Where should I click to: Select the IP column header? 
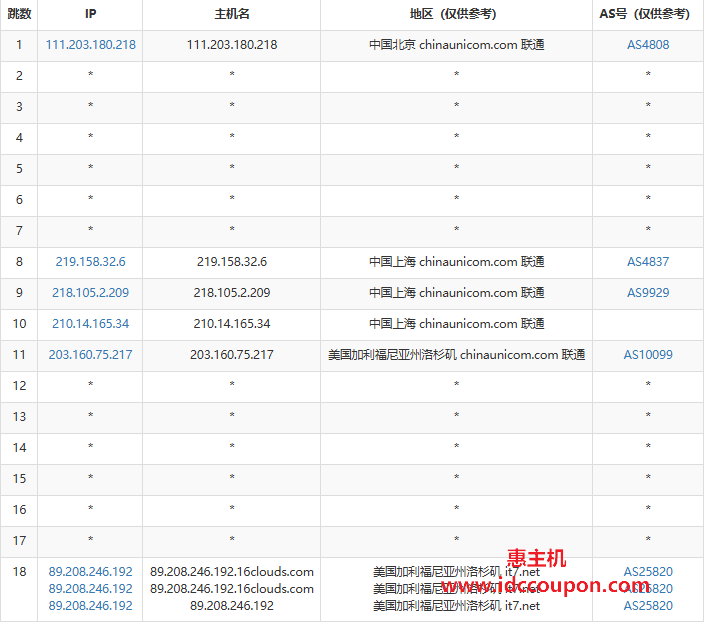point(90,14)
